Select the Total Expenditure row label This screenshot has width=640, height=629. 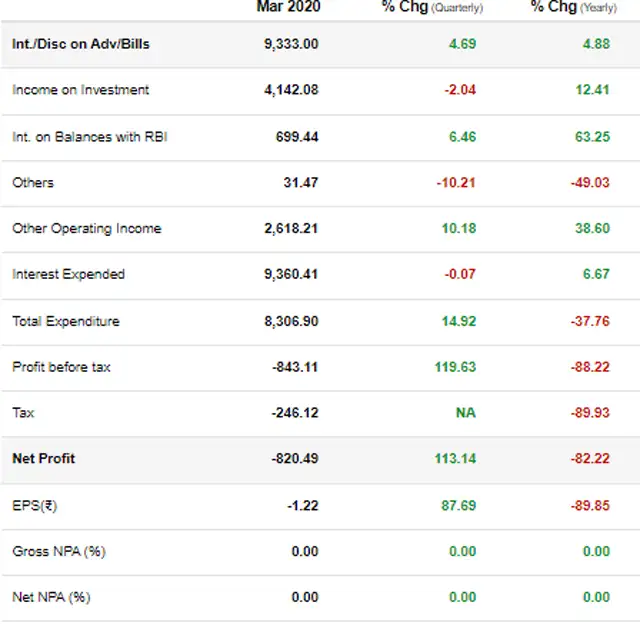tap(65, 321)
